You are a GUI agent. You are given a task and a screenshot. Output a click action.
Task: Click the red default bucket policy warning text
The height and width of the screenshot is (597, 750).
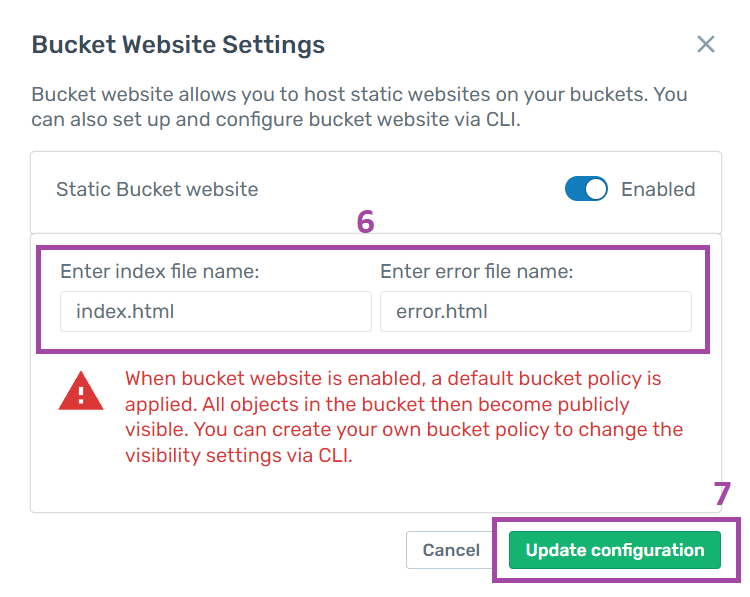coord(404,417)
